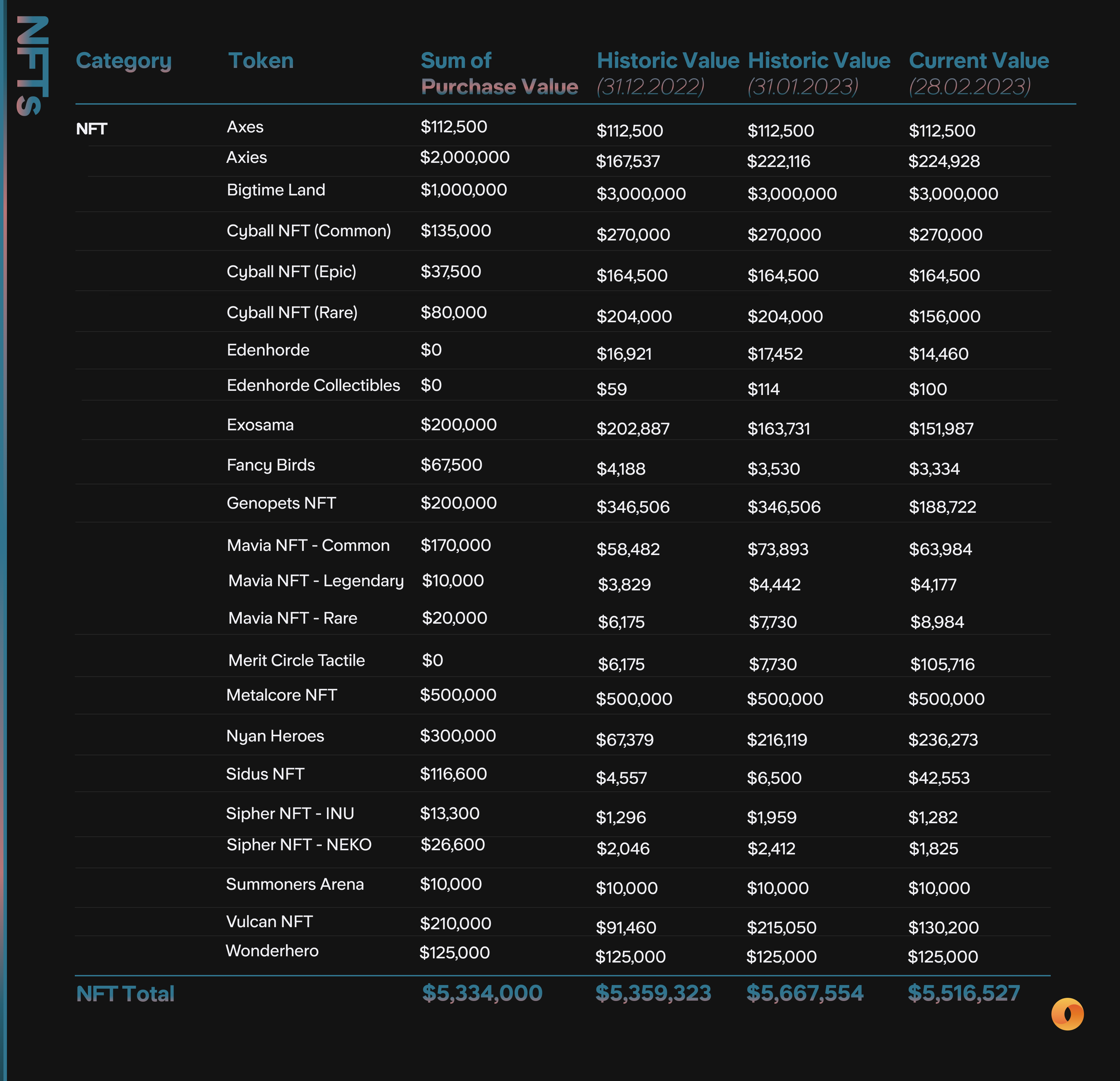Select the Vulcan NFT token name
The image size is (1120, 1081).
click(x=269, y=922)
